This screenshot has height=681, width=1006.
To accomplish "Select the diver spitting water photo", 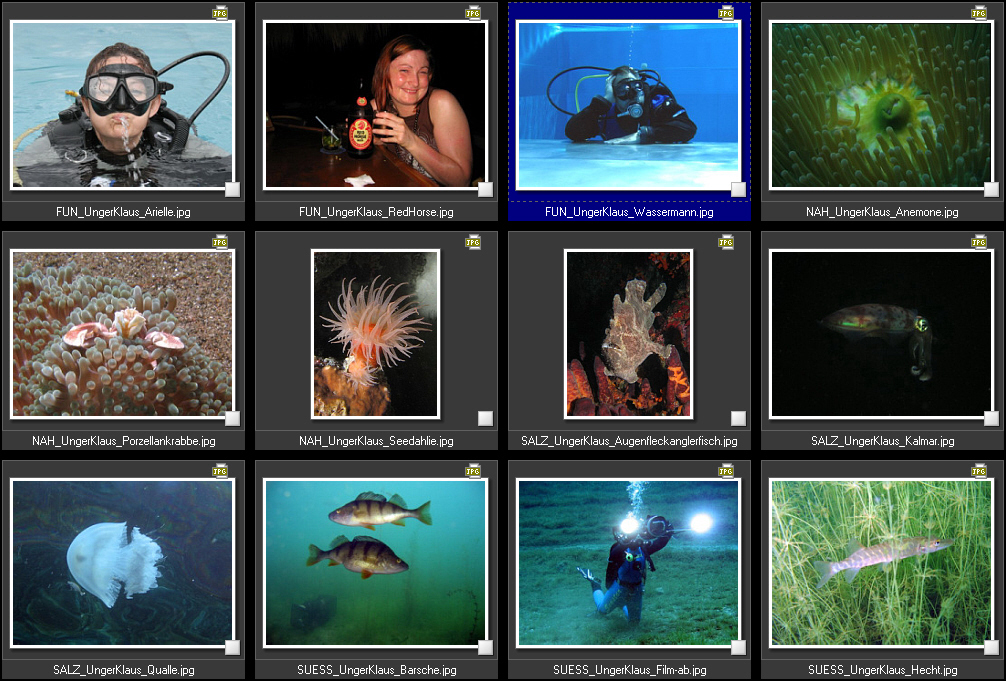I will 123,105.
